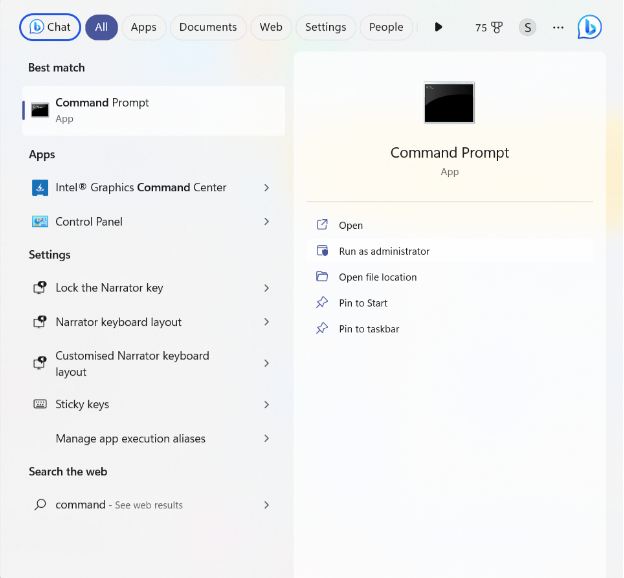The height and width of the screenshot is (578, 624).
Task: Click the Pin to taskbar pin icon
Action: click(x=322, y=328)
